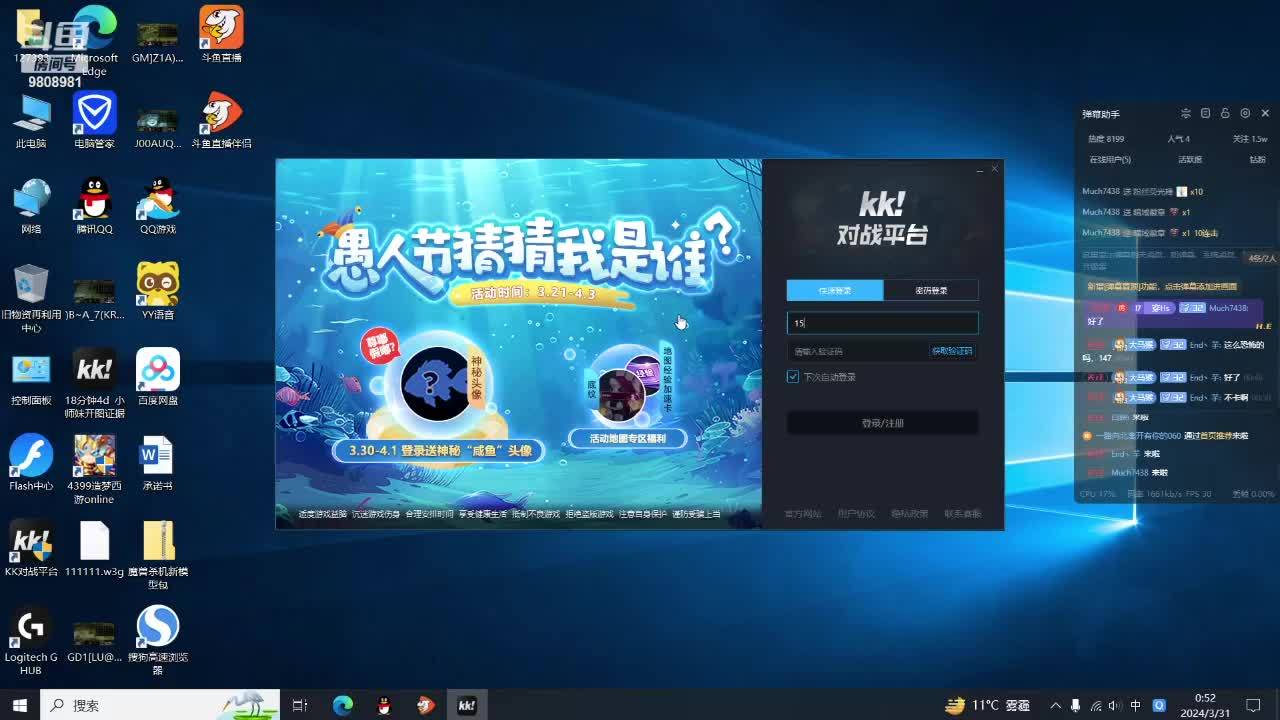The width and height of the screenshot is (1280, 720).
Task: Open the taskbar clock and date
Action: coord(1205,705)
